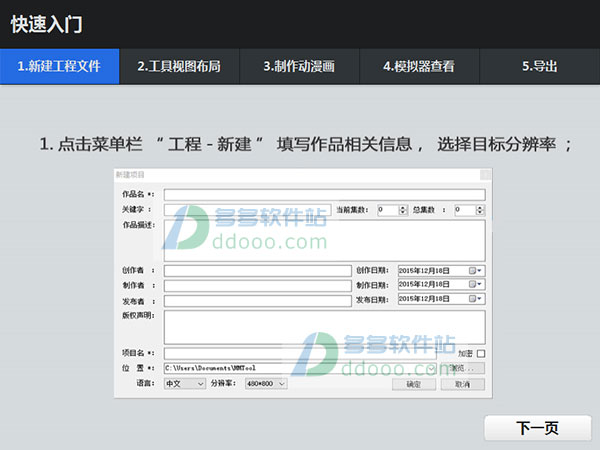Screen dimensions: 600x450
Task: Select the 4.模拟器查看 tab
Action: pos(419,67)
